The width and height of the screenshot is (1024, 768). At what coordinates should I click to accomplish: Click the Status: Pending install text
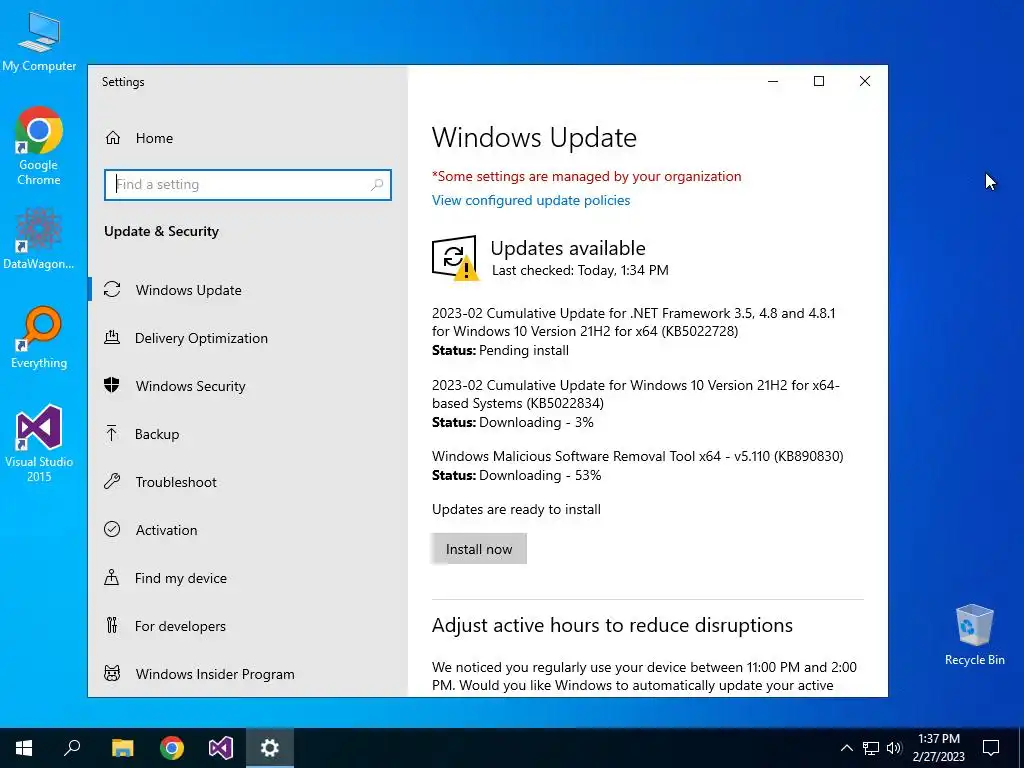click(500, 351)
